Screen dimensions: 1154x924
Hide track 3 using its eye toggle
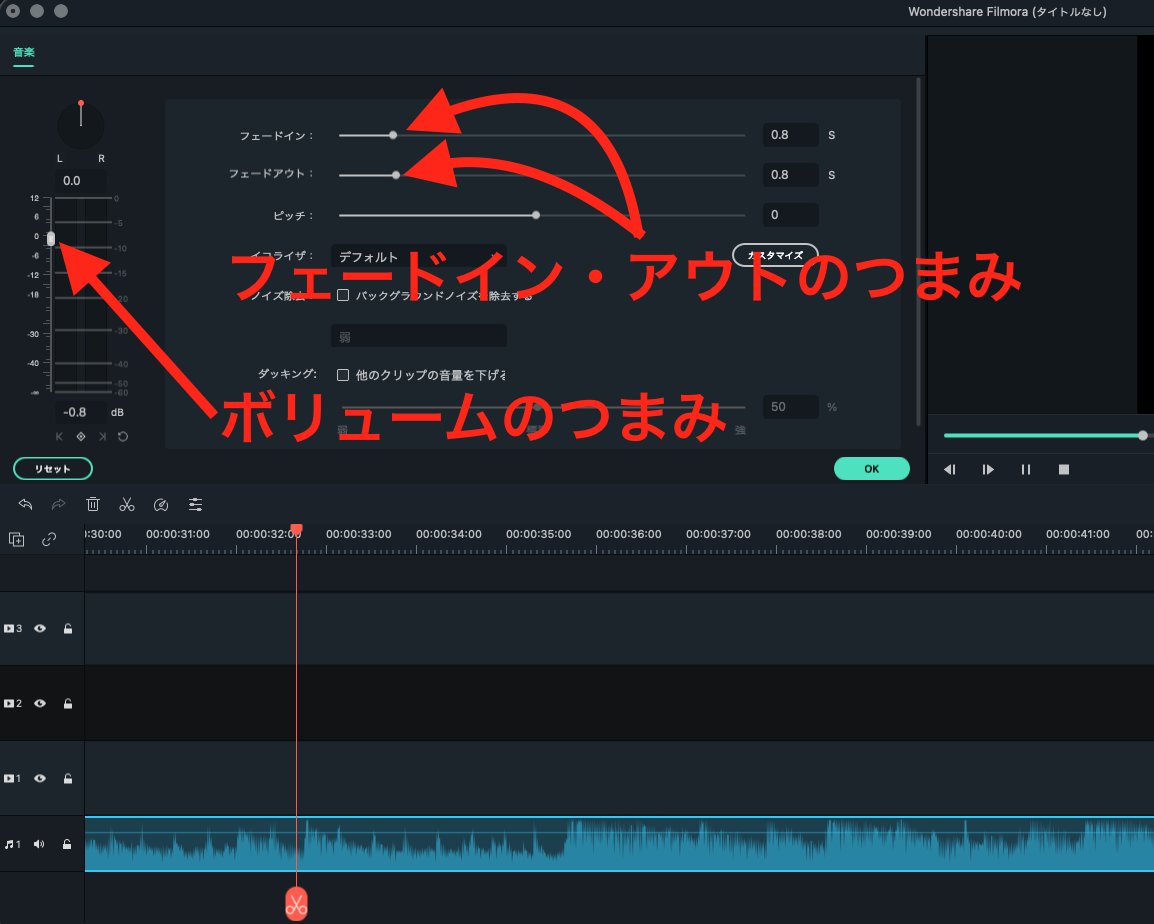click(x=38, y=628)
